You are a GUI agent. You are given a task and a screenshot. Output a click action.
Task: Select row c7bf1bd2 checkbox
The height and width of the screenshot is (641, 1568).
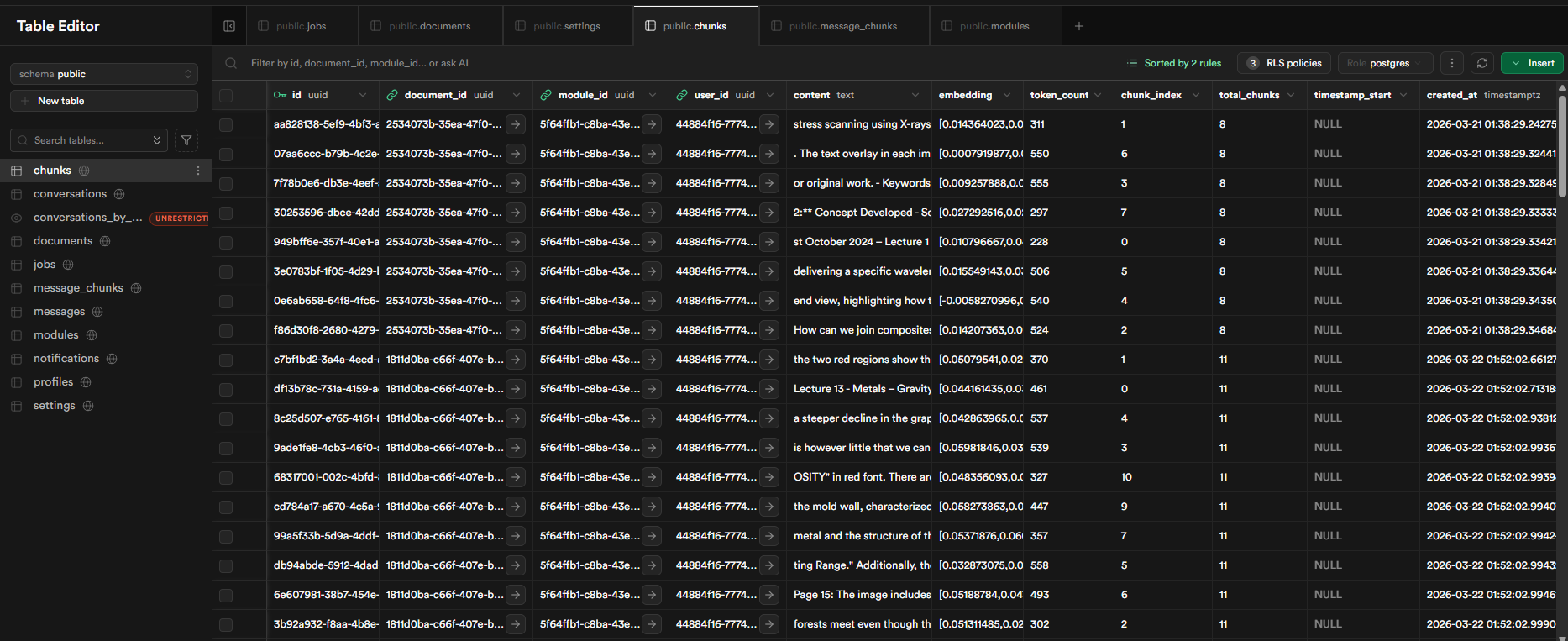pos(226,360)
